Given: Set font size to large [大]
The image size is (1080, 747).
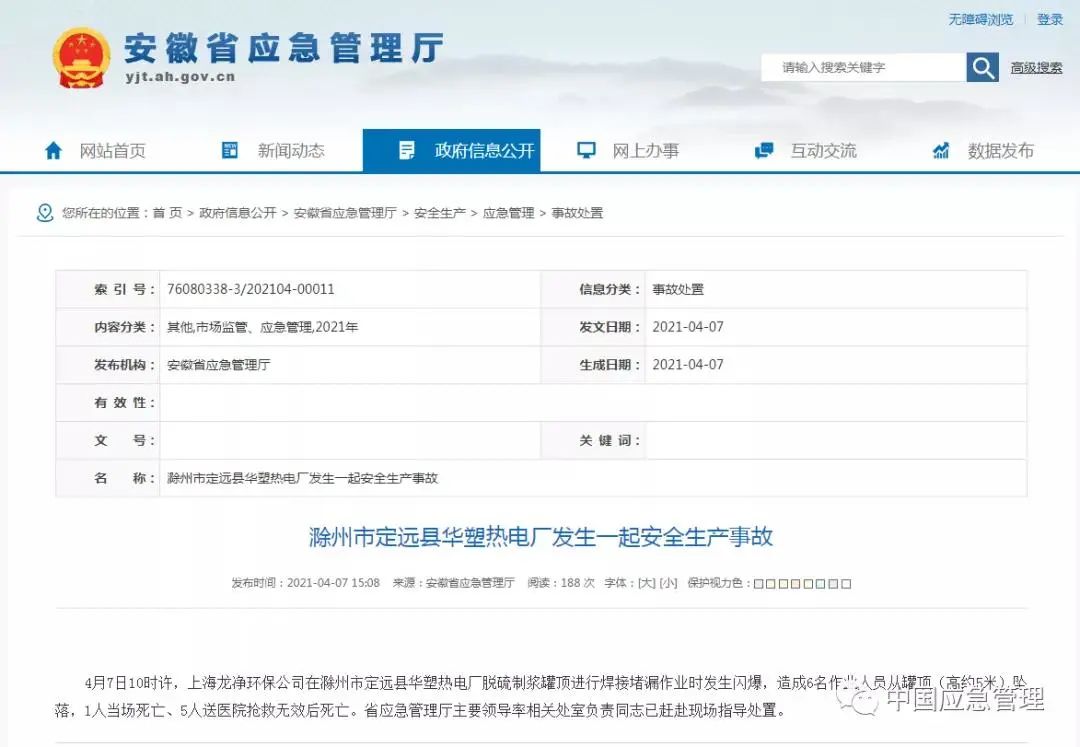Looking at the screenshot, I should [646, 583].
